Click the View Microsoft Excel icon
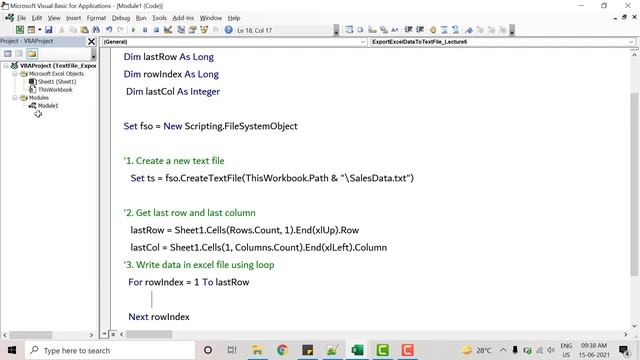Screen dimensions: 640x360 coord(20,30)
